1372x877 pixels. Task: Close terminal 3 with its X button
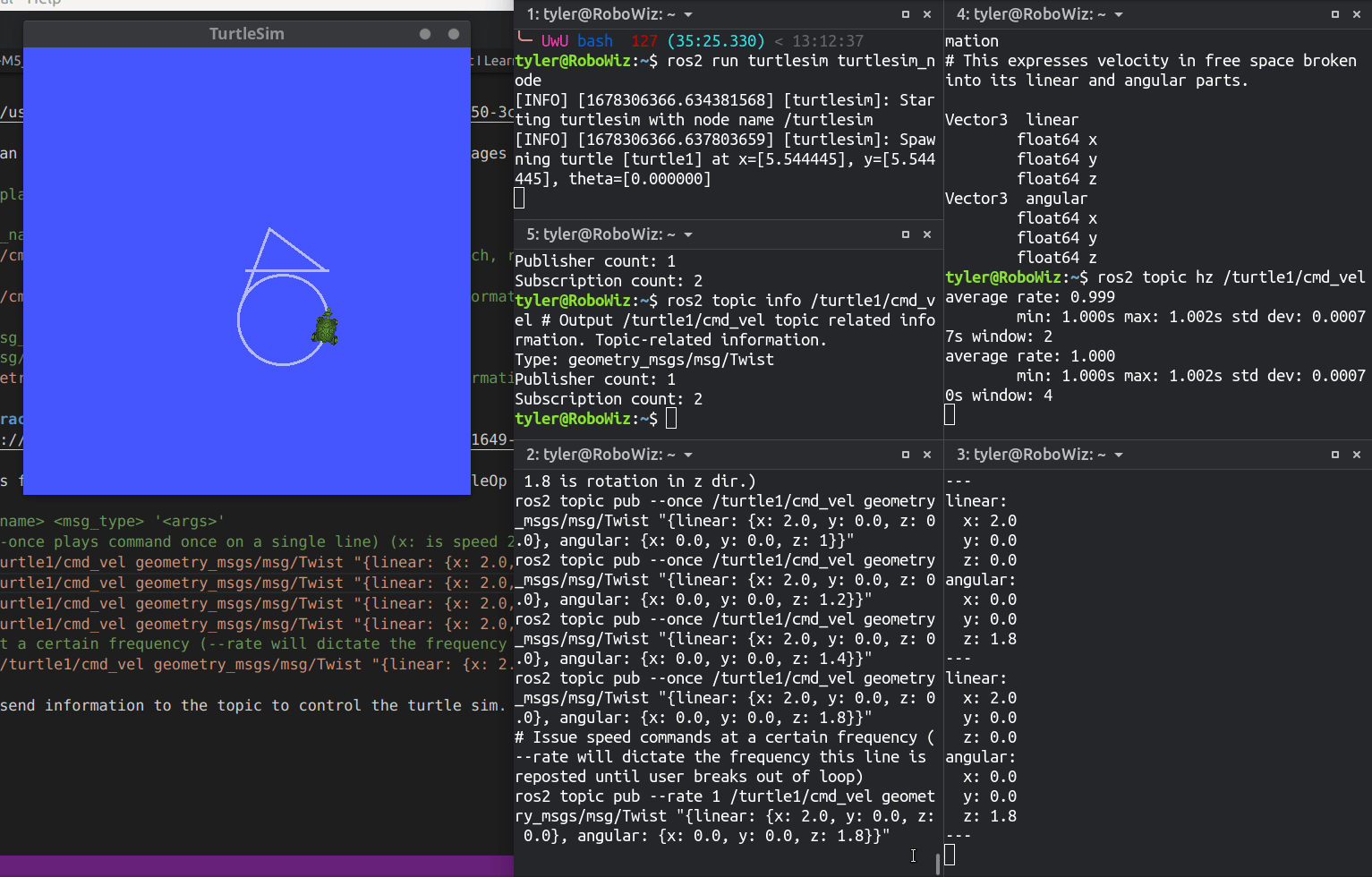click(x=1357, y=455)
